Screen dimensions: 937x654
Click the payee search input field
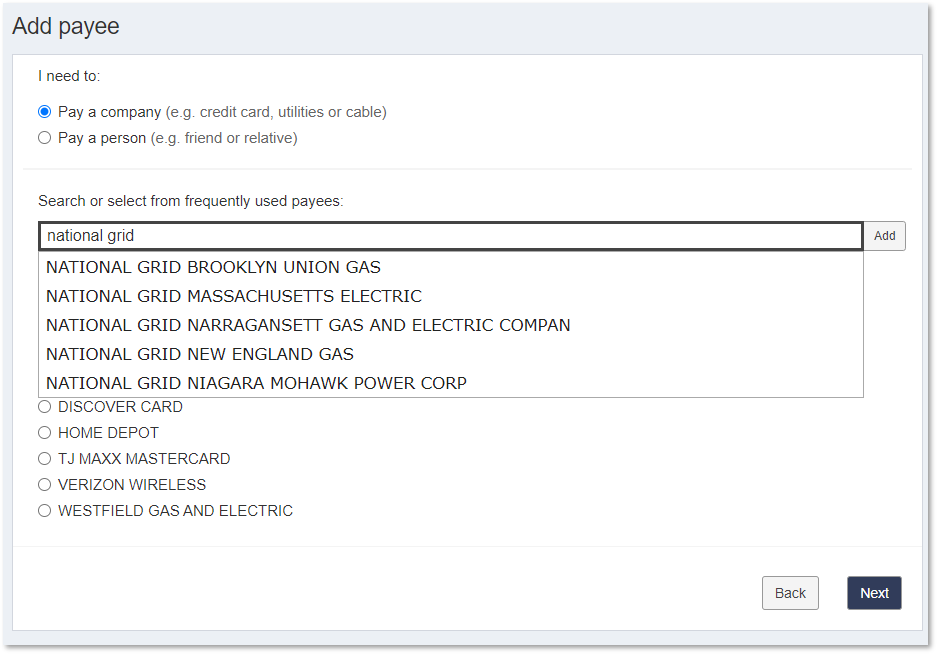click(x=451, y=236)
